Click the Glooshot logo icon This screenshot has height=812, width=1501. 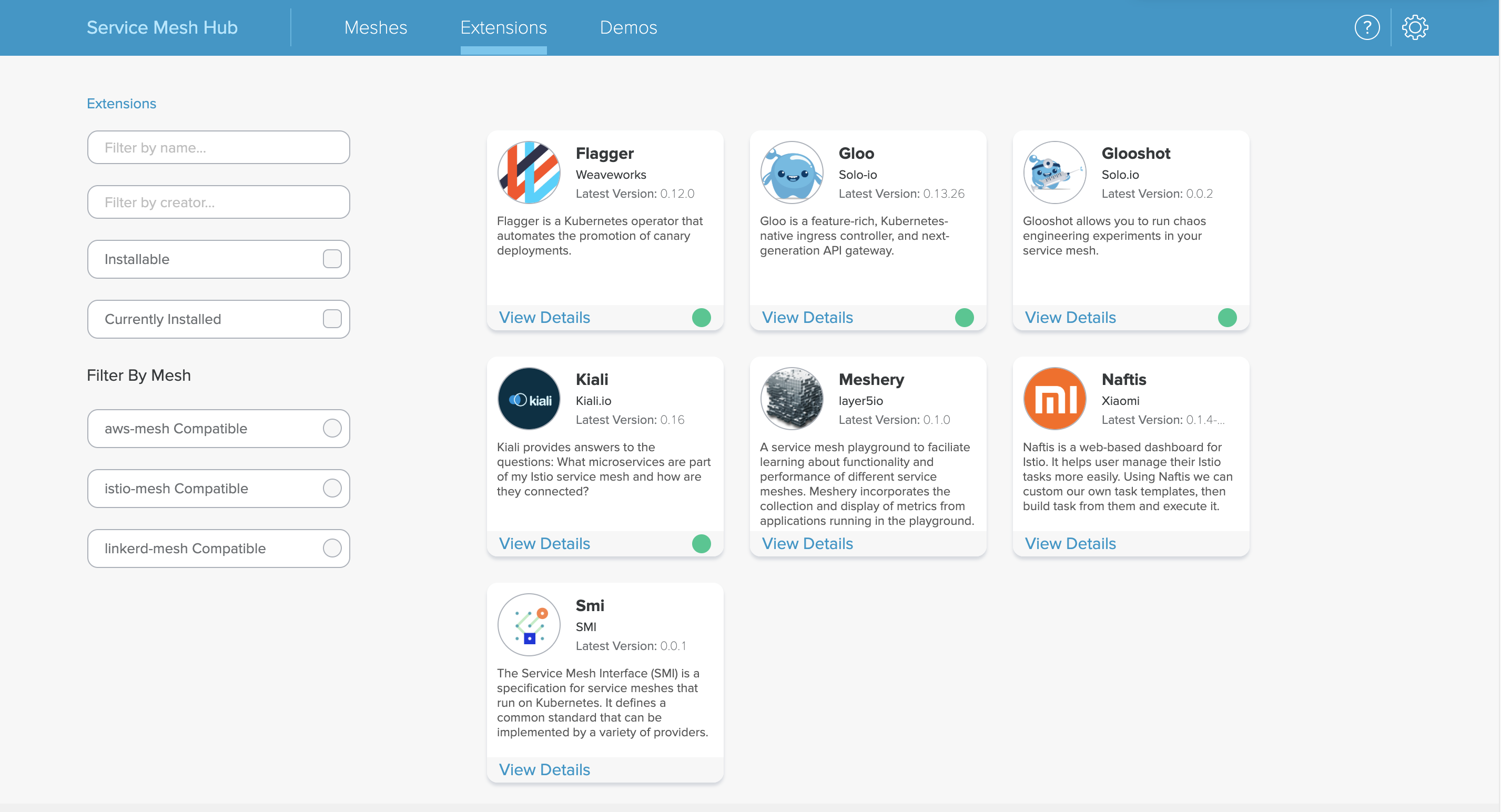(1054, 172)
